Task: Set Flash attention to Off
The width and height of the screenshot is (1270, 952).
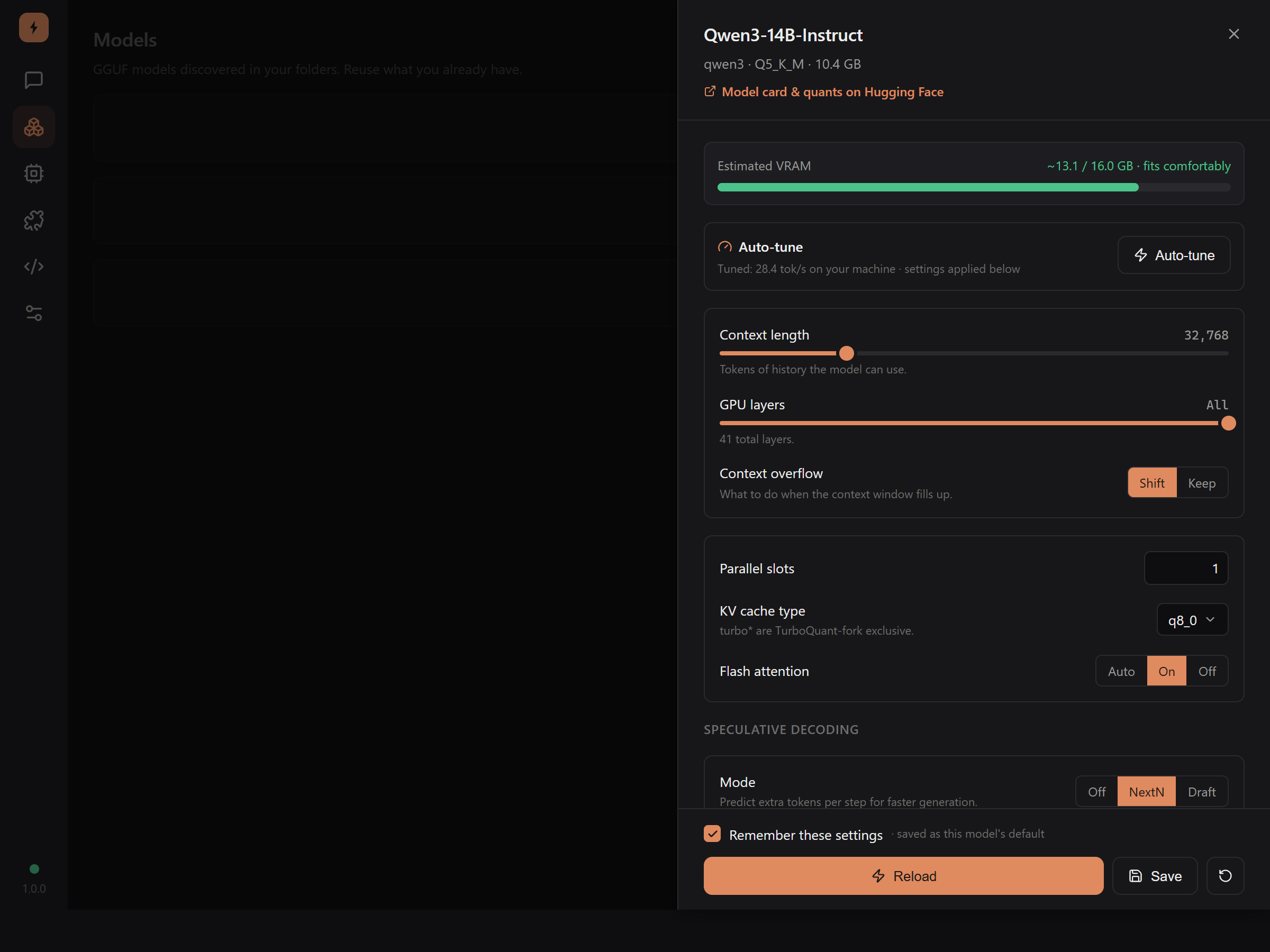Action: tap(1208, 671)
